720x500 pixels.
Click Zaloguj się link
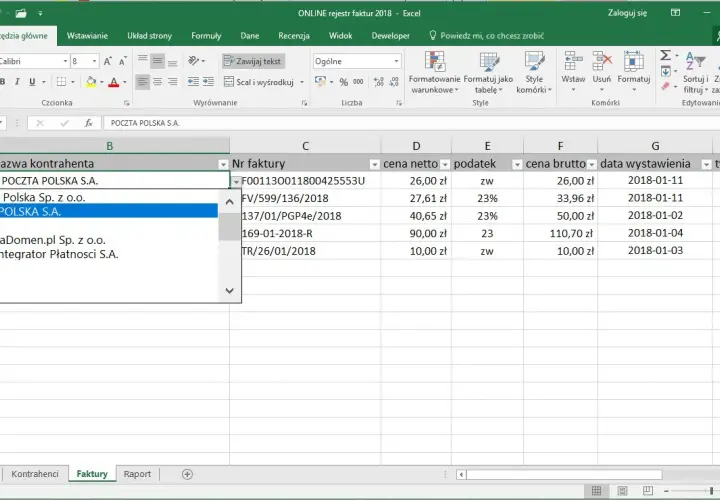point(627,13)
